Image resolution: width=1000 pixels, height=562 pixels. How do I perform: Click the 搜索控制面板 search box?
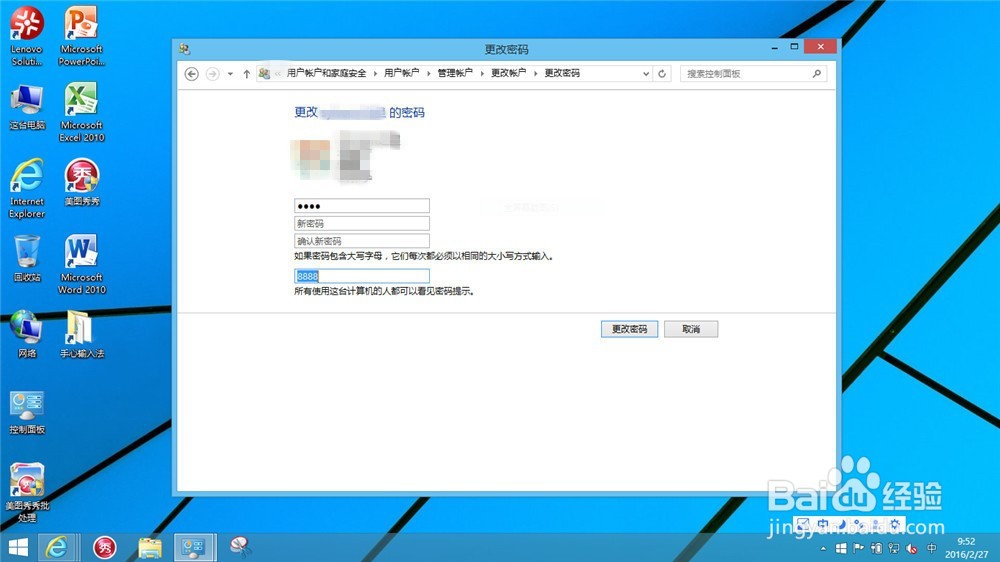tap(753, 74)
